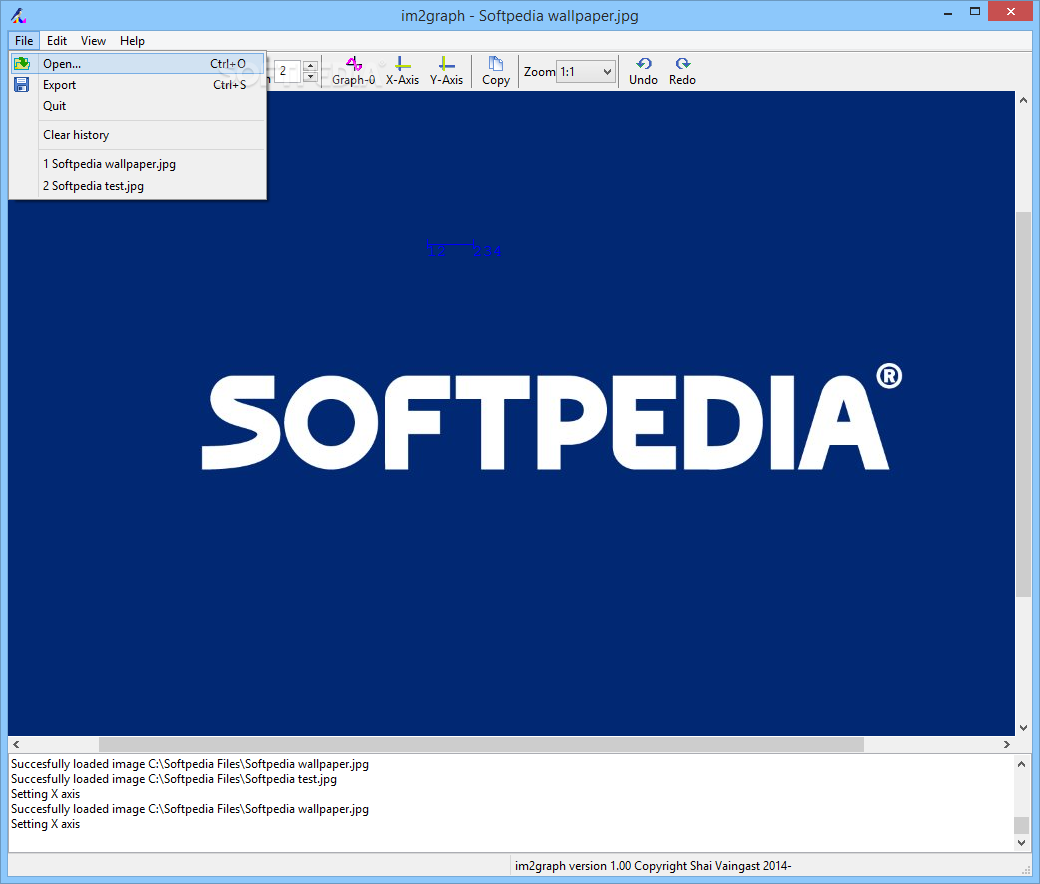1040x884 pixels.
Task: Increase the spinner value above 2
Action: coord(310,66)
